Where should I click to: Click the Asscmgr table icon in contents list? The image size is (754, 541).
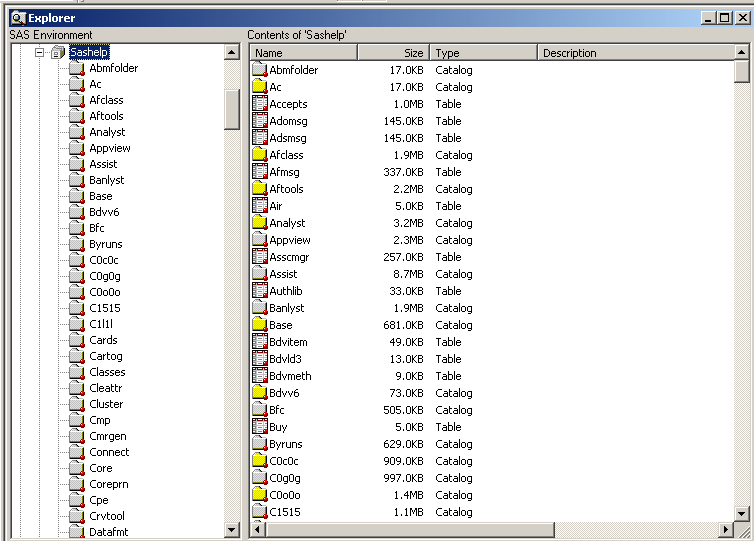click(x=260, y=257)
